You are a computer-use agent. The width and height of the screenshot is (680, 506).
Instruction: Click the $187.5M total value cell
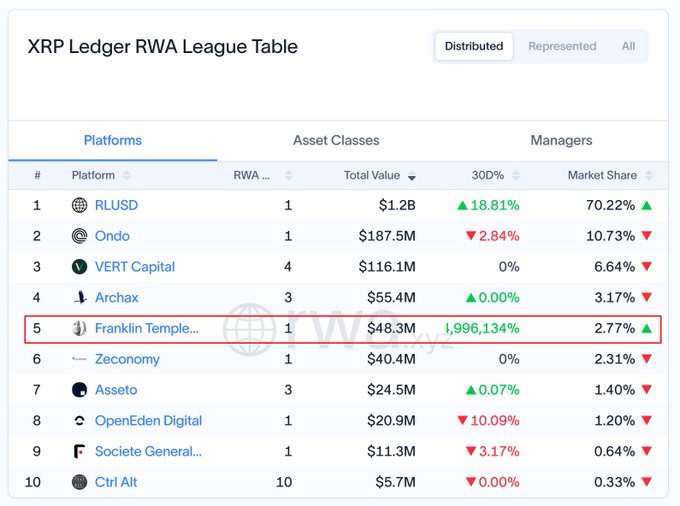click(387, 236)
